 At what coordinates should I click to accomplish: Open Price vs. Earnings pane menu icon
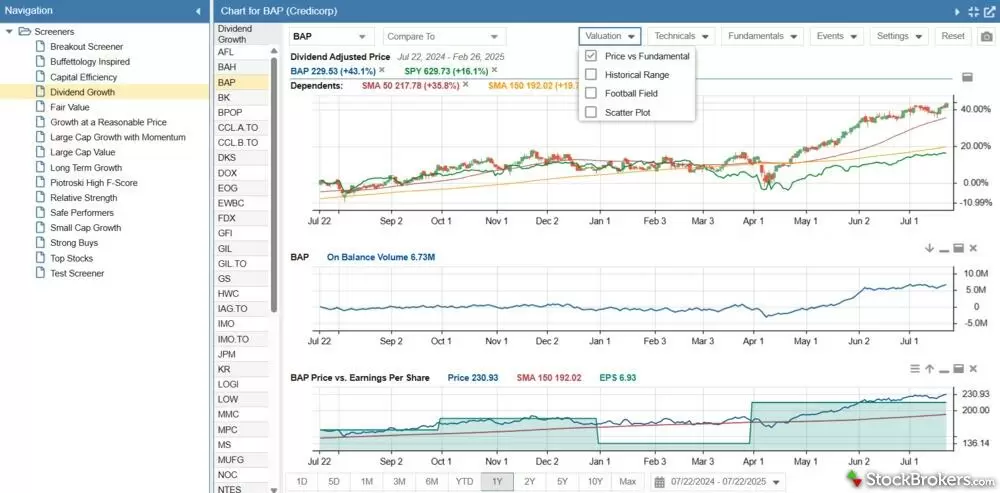pyautogui.click(x=915, y=369)
